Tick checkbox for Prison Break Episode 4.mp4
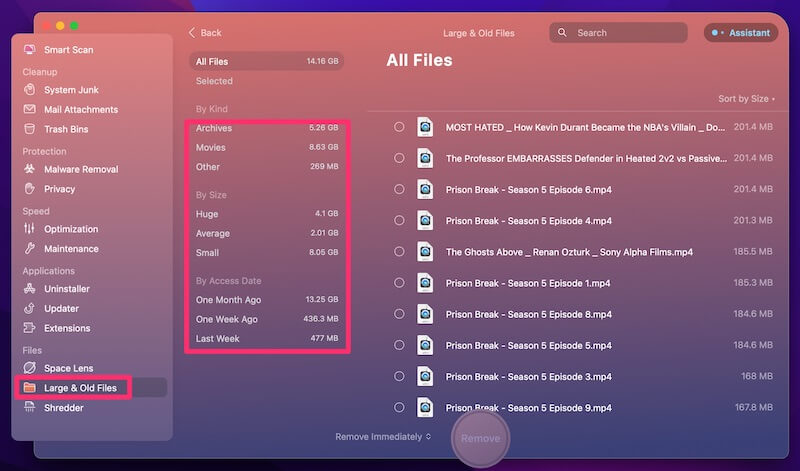The width and height of the screenshot is (800, 471). 399,220
